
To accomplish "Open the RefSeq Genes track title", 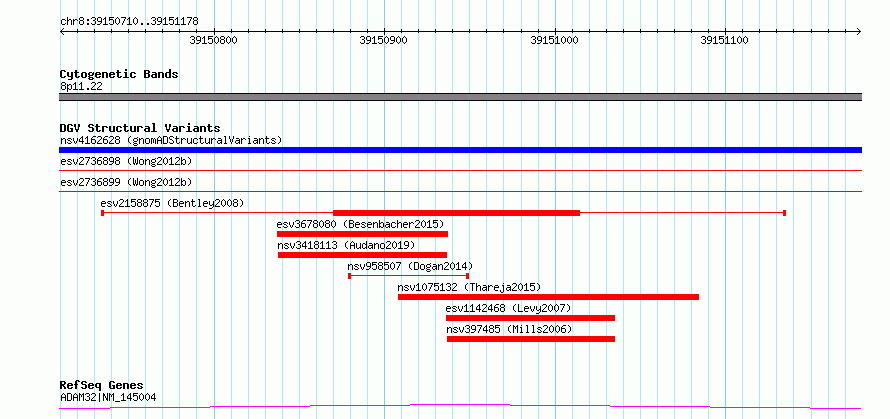I will [x=102, y=386].
